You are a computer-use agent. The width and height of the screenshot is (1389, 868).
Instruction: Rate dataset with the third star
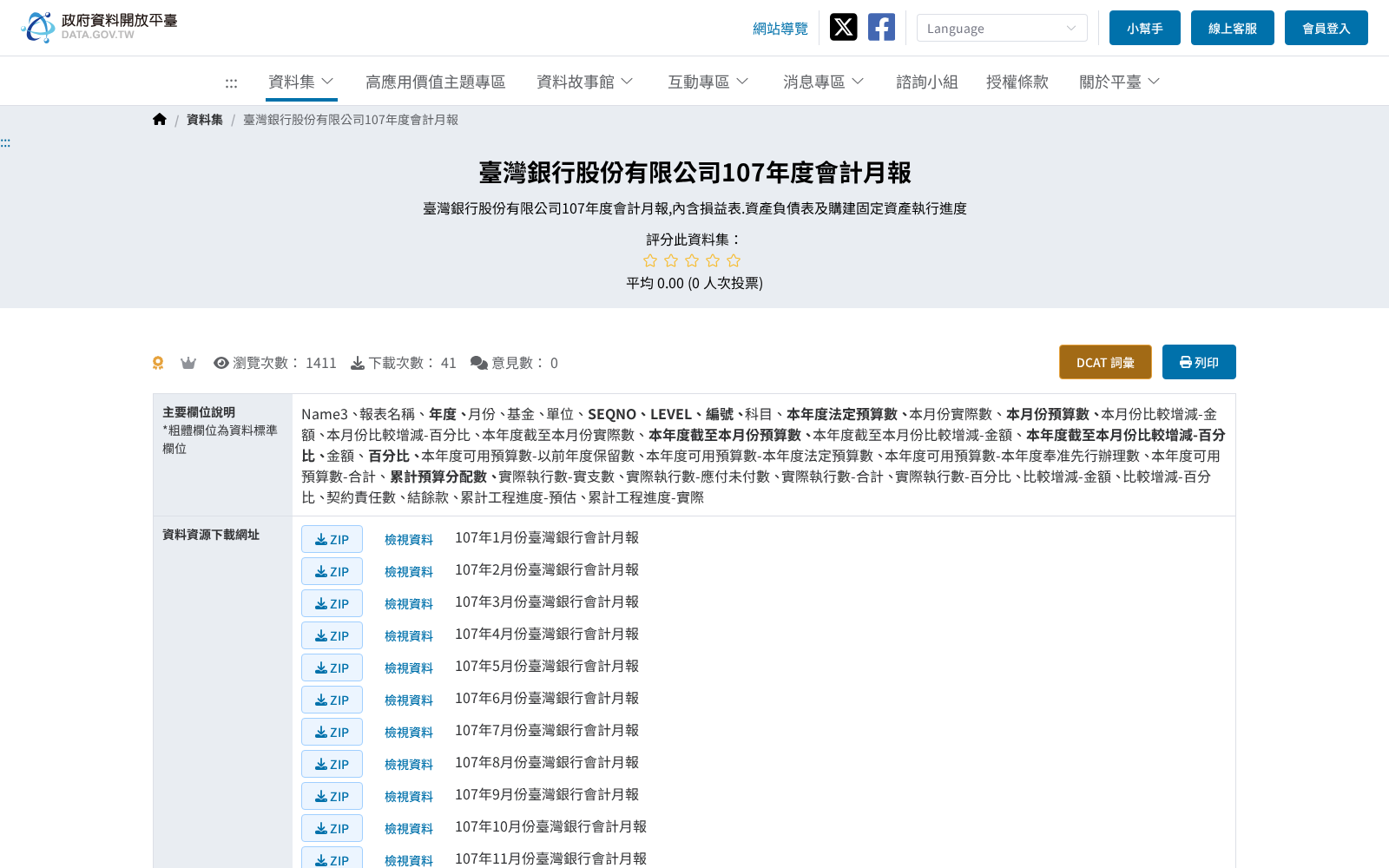[692, 260]
